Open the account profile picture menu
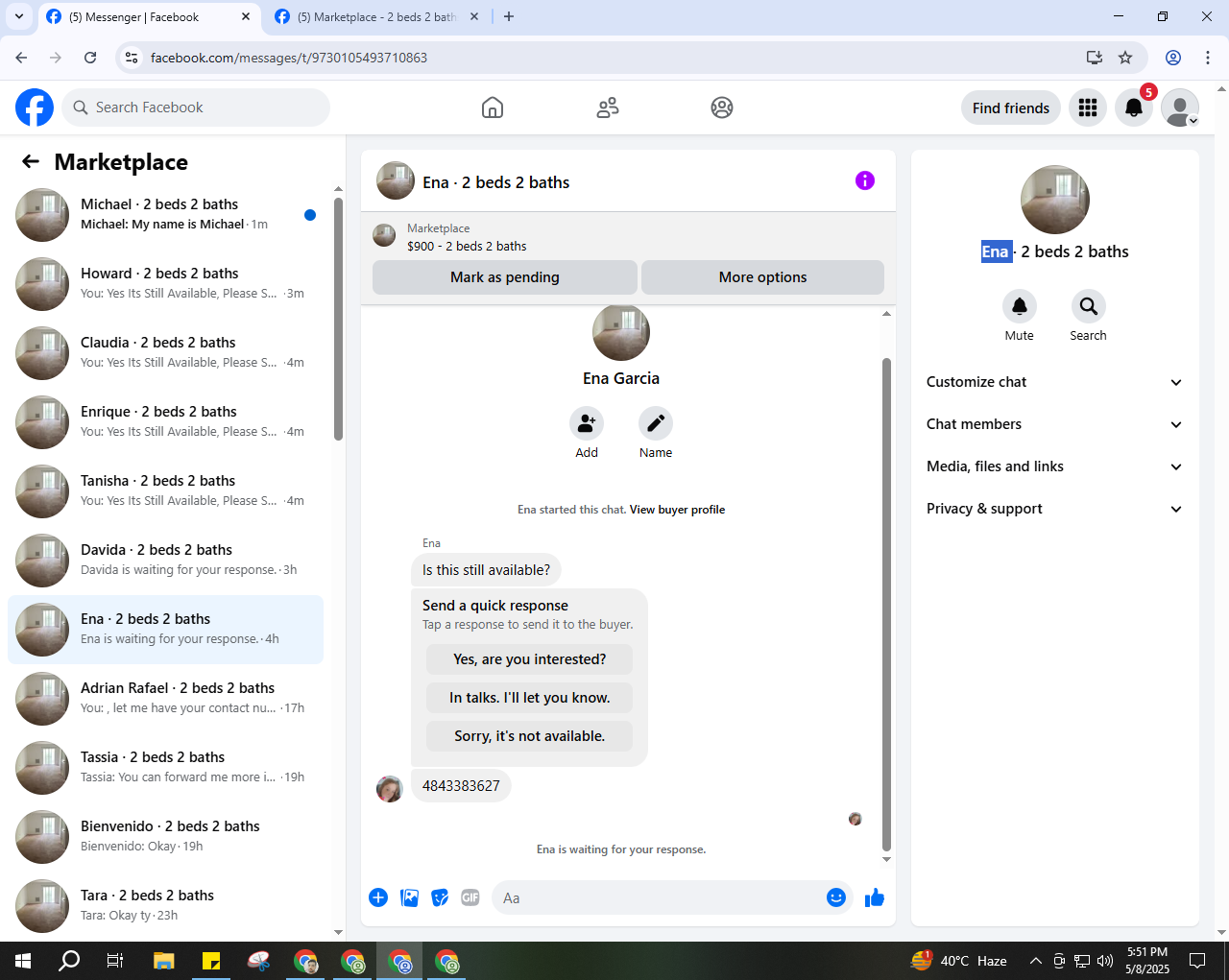The image size is (1229, 980). coord(1180,108)
